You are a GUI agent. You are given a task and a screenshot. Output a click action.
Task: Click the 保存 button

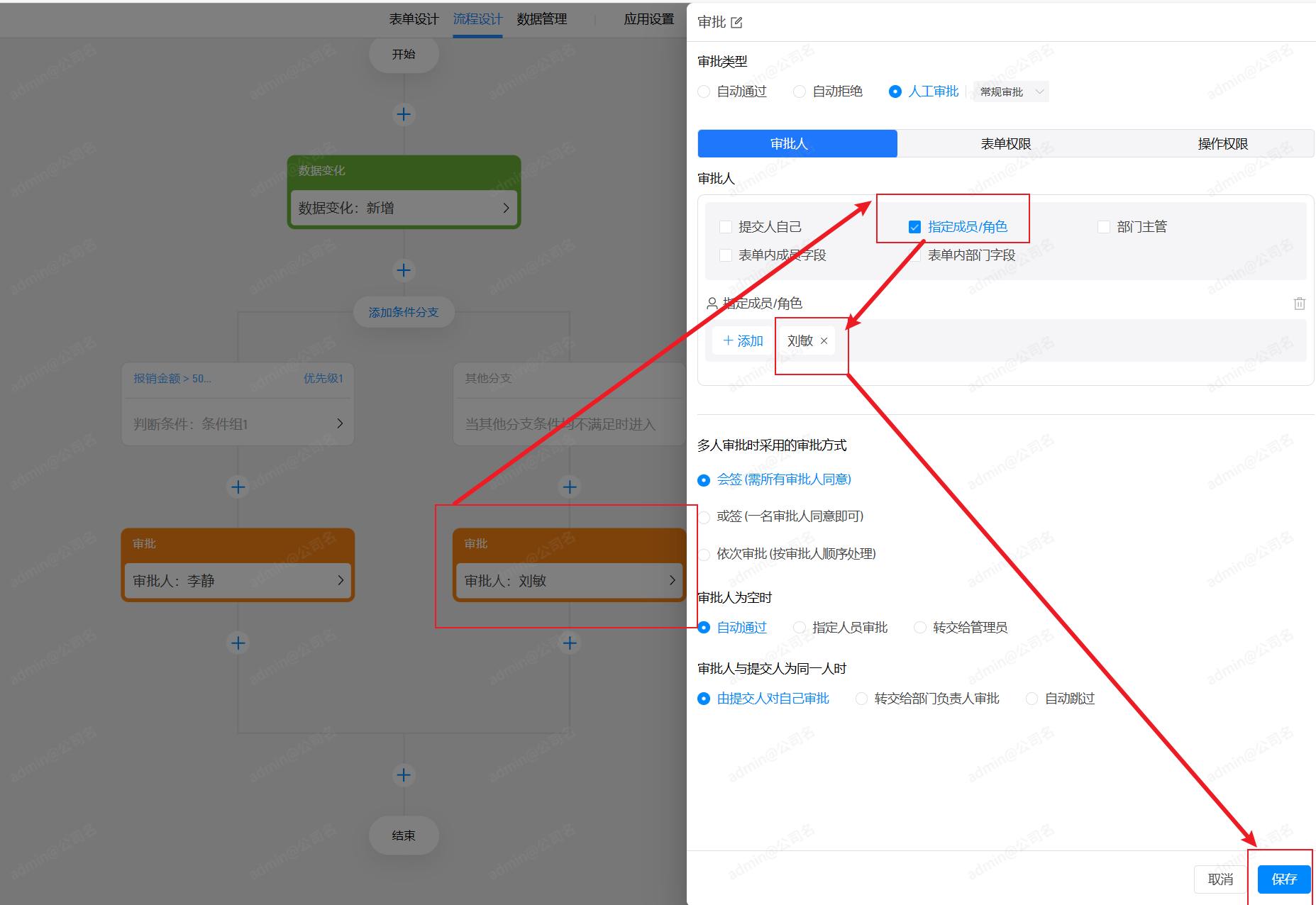[x=1283, y=879]
